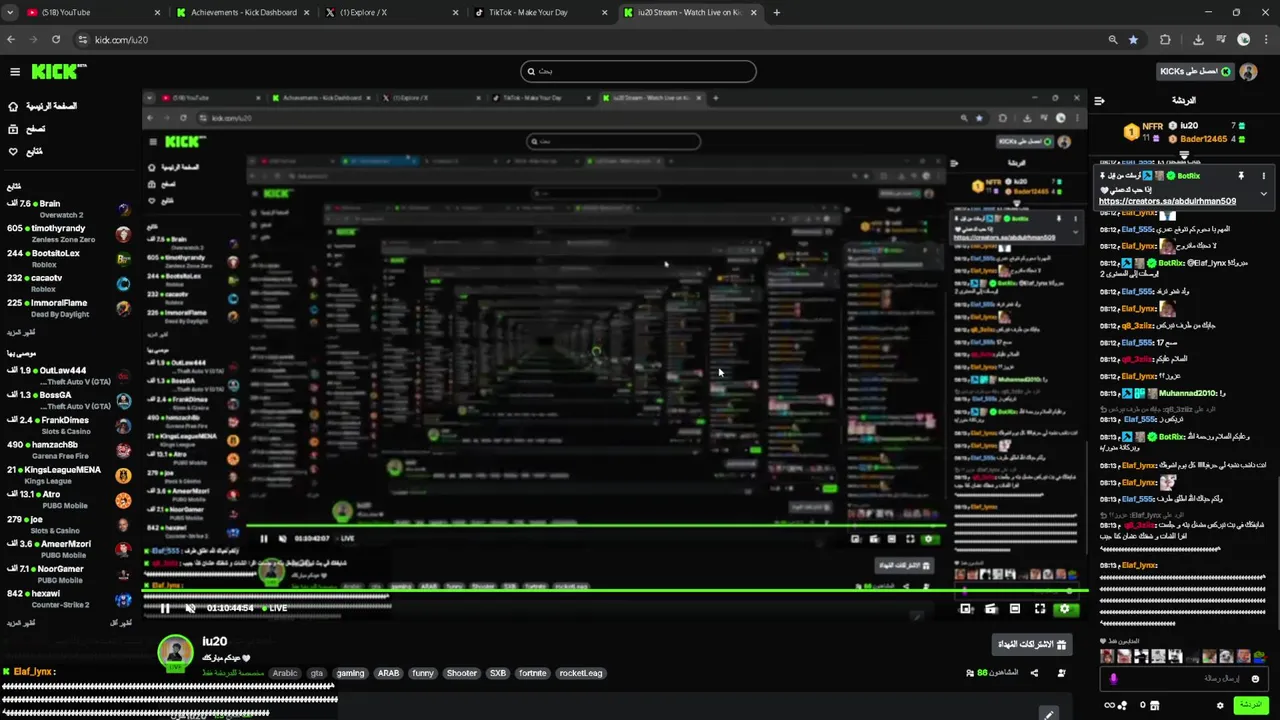
Task: Bookmark this page with the star
Action: pyautogui.click(x=1133, y=39)
